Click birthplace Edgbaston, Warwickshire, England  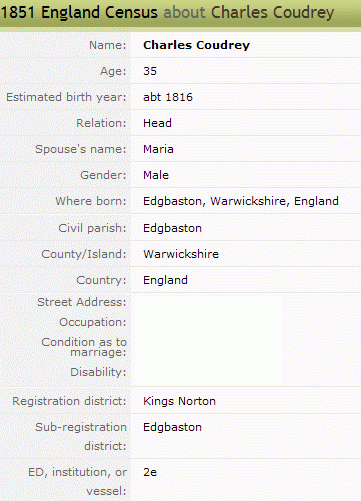tap(241, 201)
